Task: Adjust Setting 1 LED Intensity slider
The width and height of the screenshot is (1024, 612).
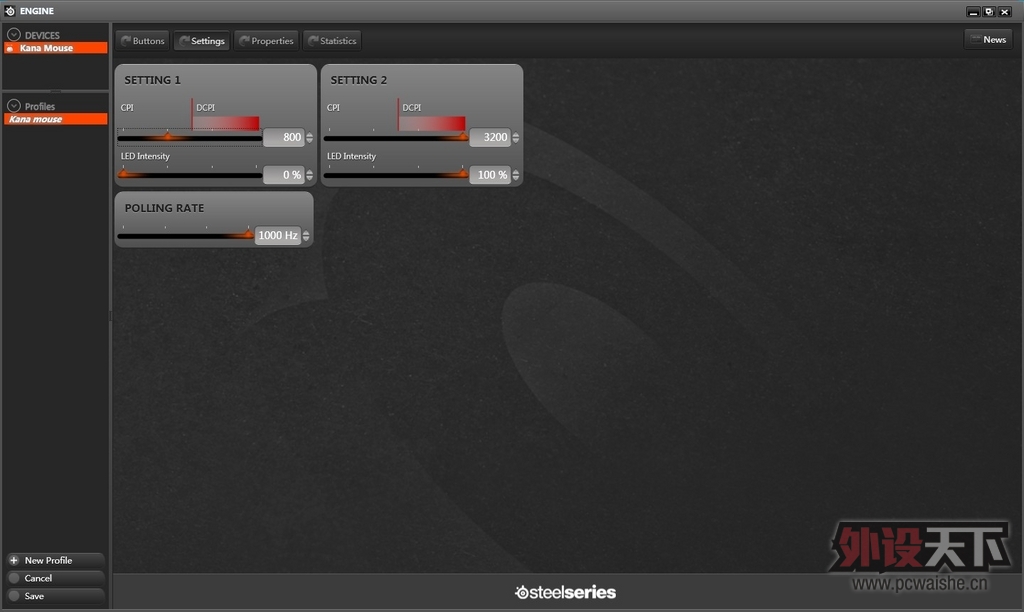Action: pyautogui.click(x=189, y=175)
